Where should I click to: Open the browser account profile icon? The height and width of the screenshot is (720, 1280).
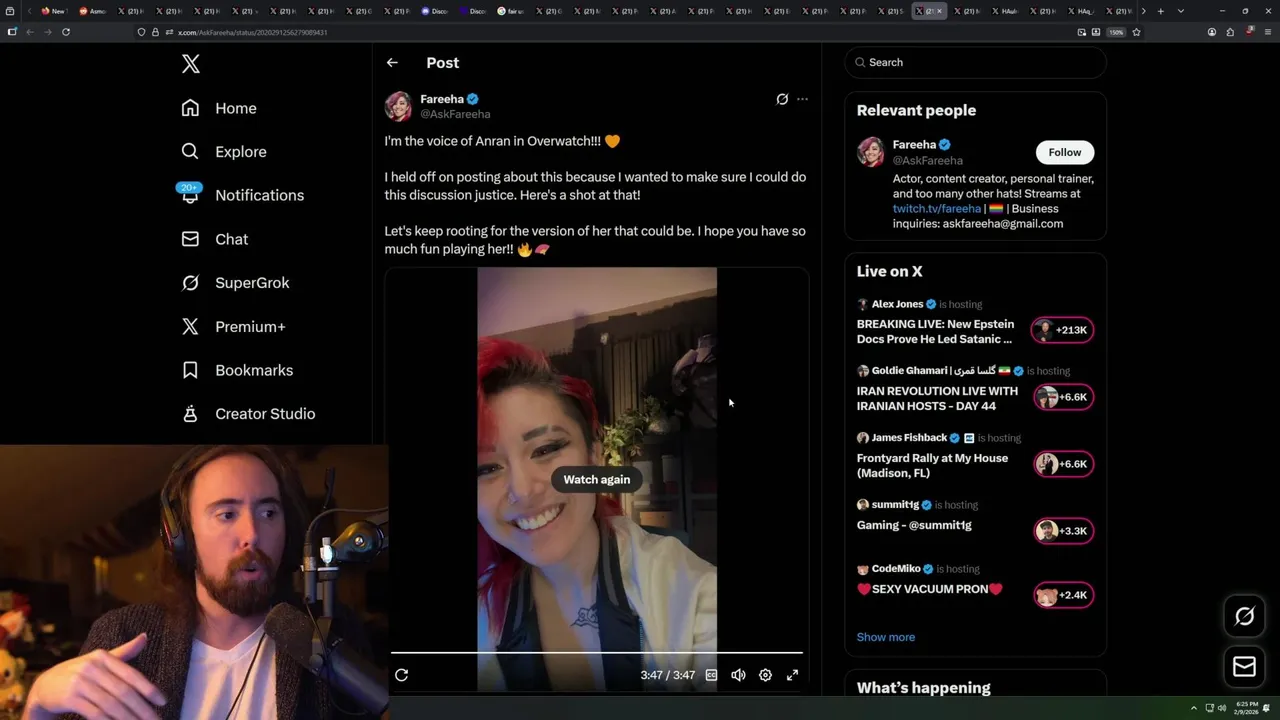click(1212, 32)
